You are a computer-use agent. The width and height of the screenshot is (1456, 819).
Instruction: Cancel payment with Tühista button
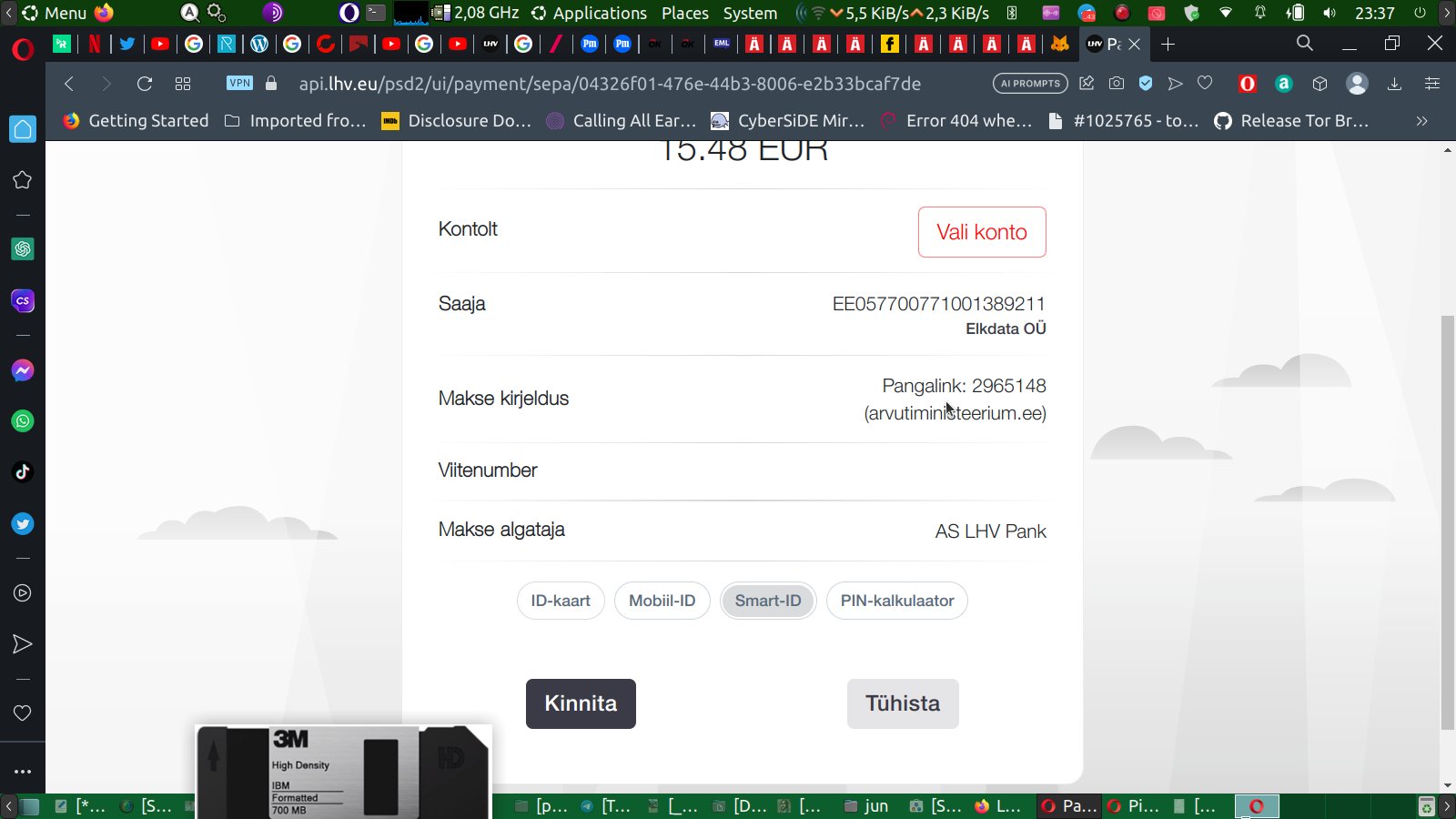(903, 703)
